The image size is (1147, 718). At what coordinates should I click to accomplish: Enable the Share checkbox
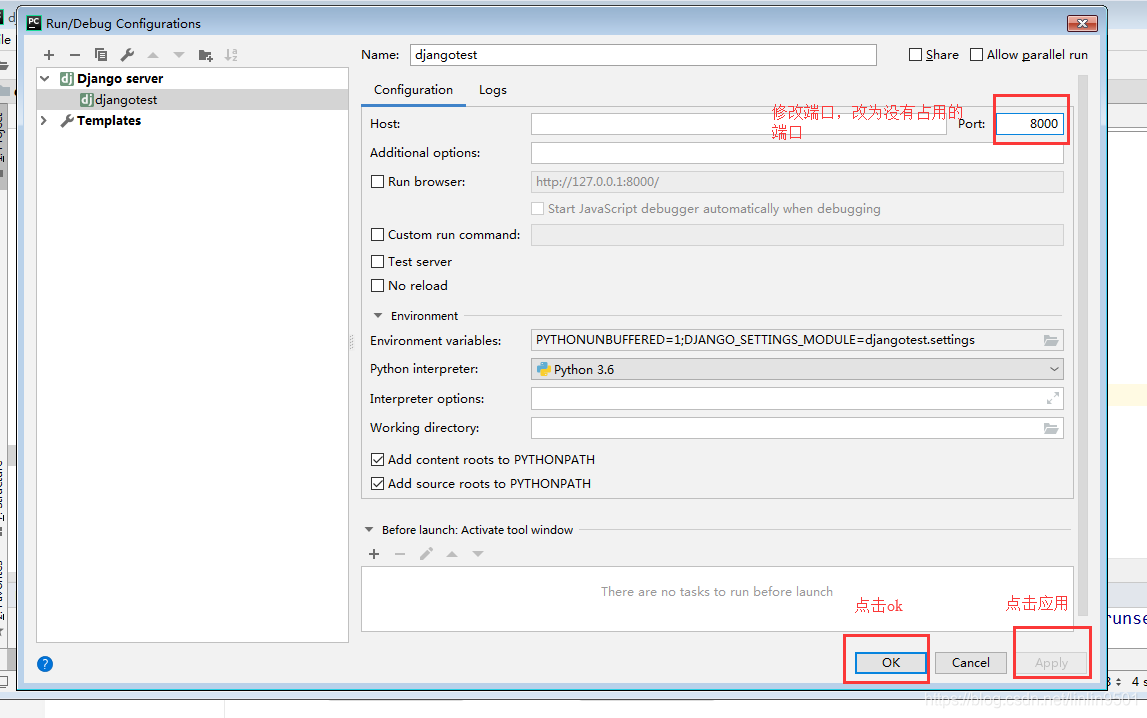913,54
